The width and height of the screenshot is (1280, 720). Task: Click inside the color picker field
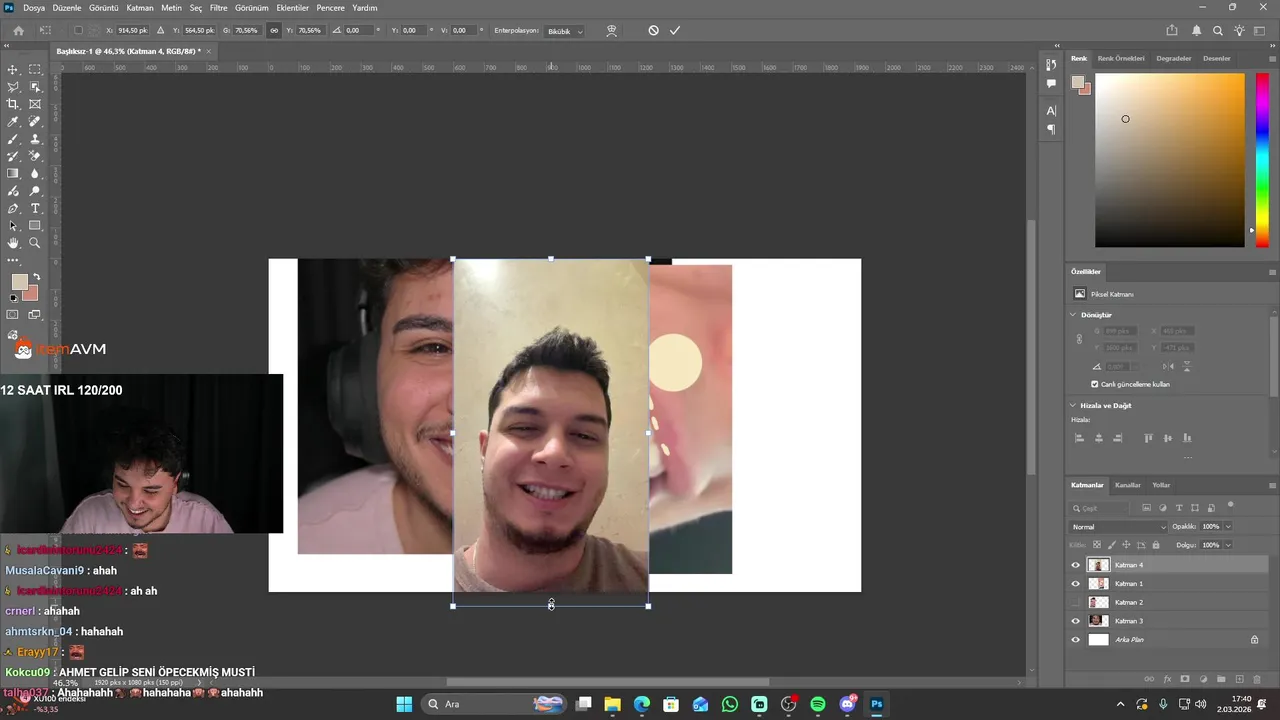pos(1170,160)
